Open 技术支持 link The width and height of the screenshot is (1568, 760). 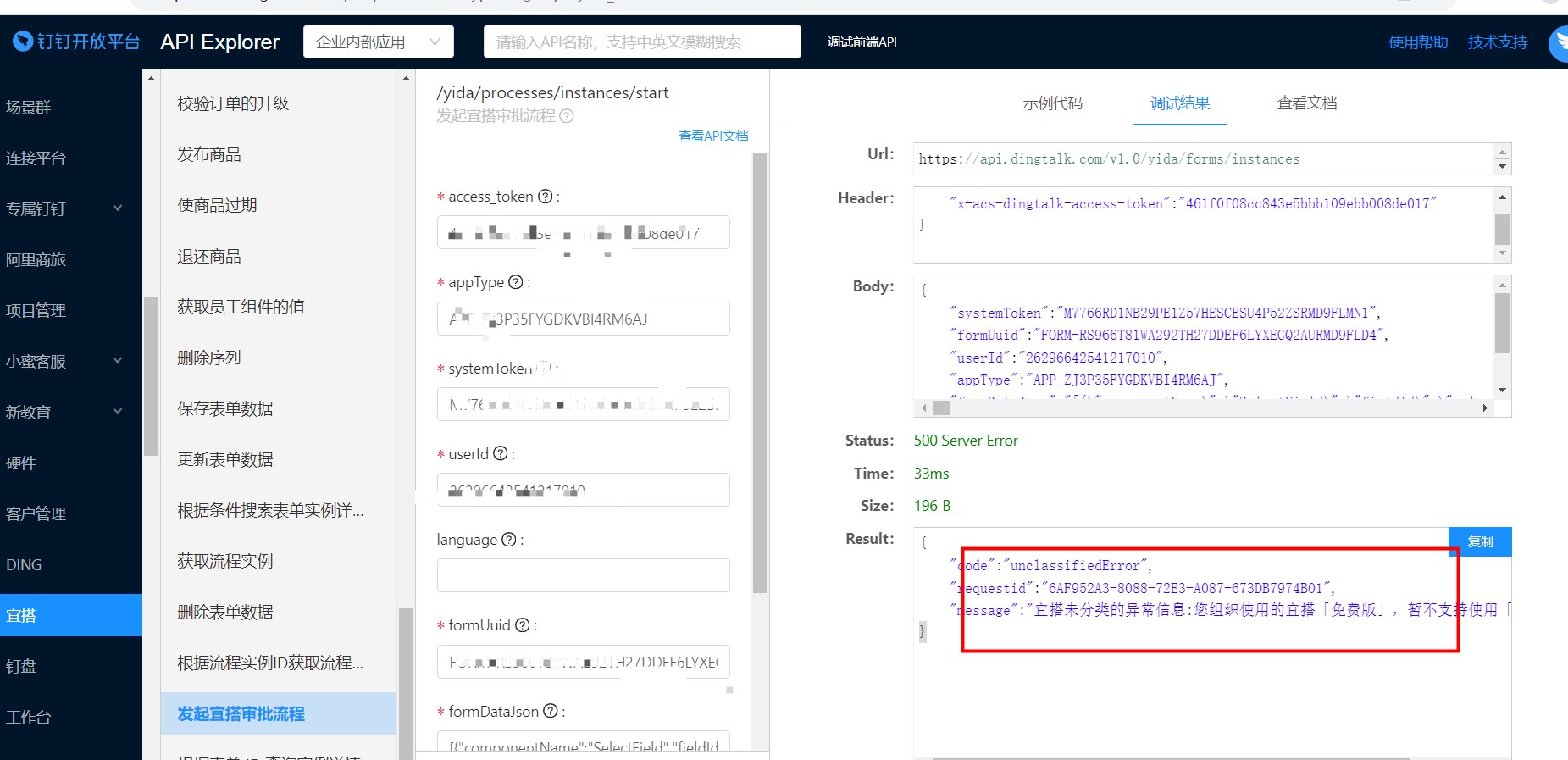[x=1498, y=42]
